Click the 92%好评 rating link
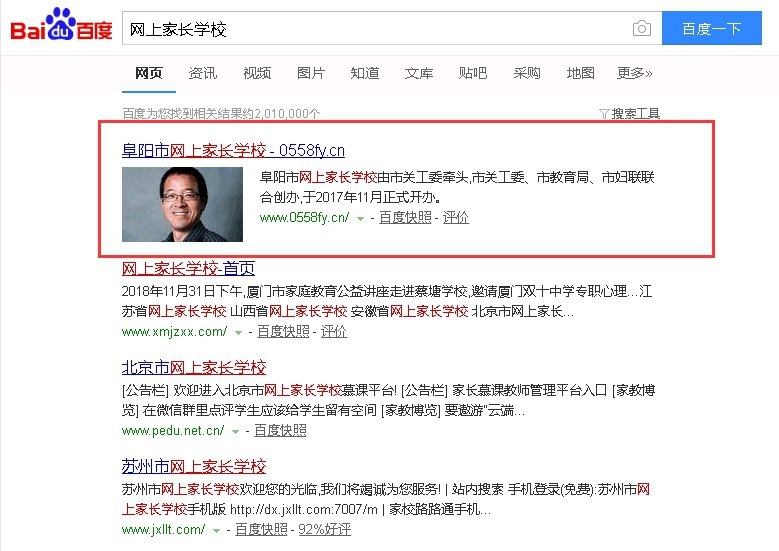 click(324, 530)
